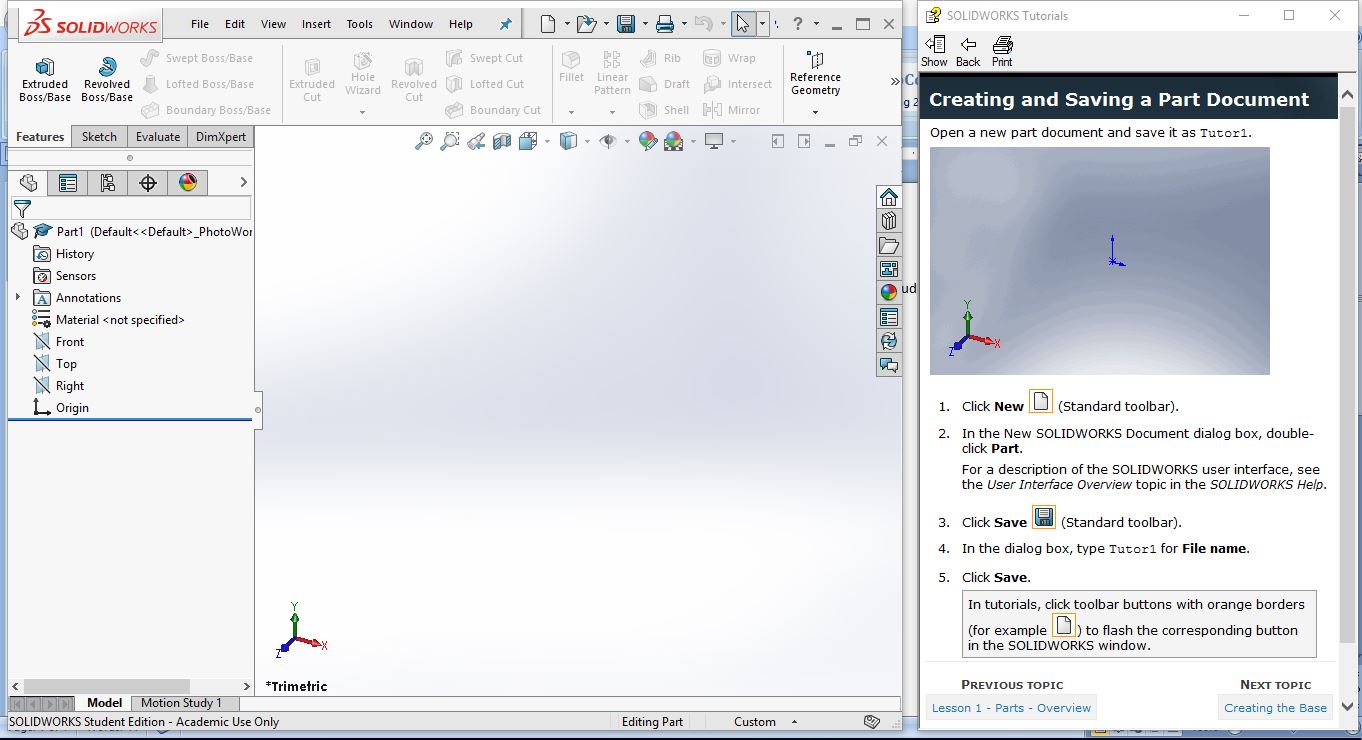Click the Back arrow in Tutorials window
Screen dimensions: 1362x740
968,51
